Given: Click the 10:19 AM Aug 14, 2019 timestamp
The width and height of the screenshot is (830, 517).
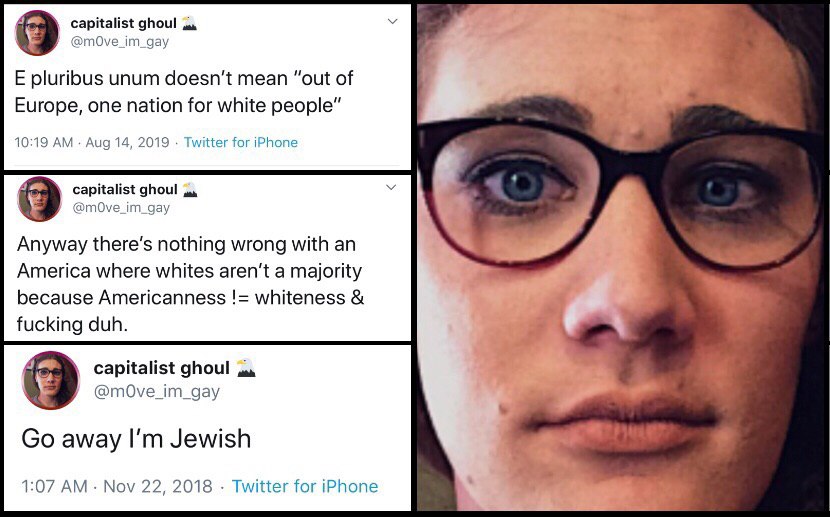Looking at the screenshot, I should (92, 142).
